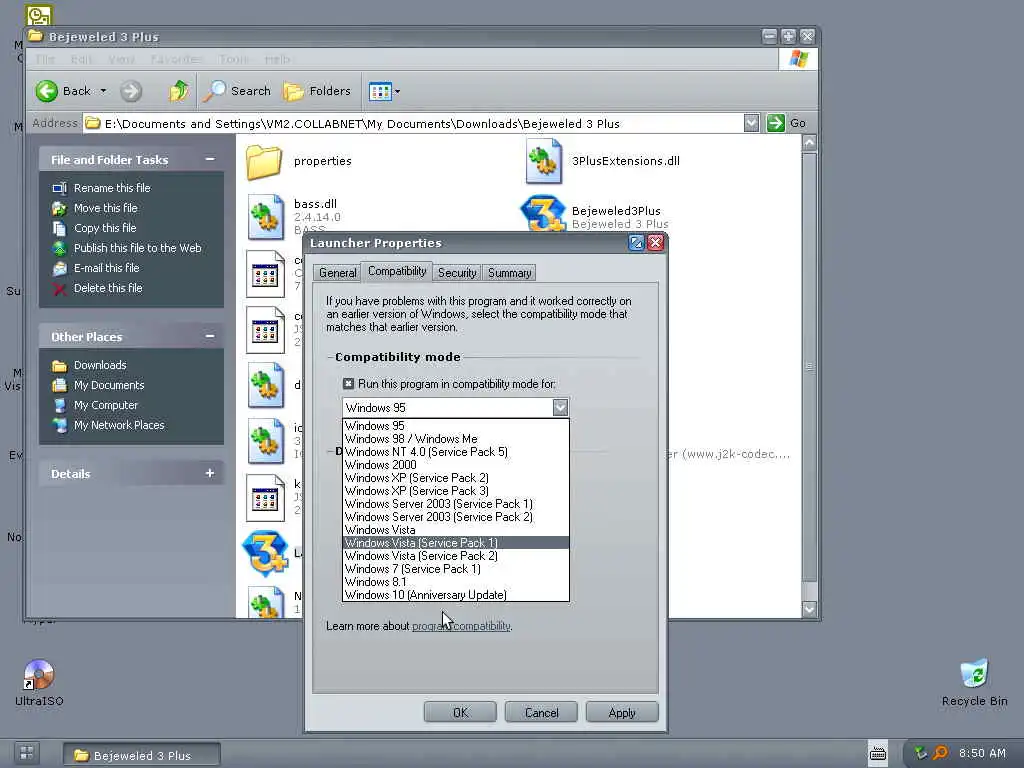Screen dimensions: 1024x768
Task: Choose Windows XP (Service Pack 3)
Action: pyautogui.click(x=456, y=491)
